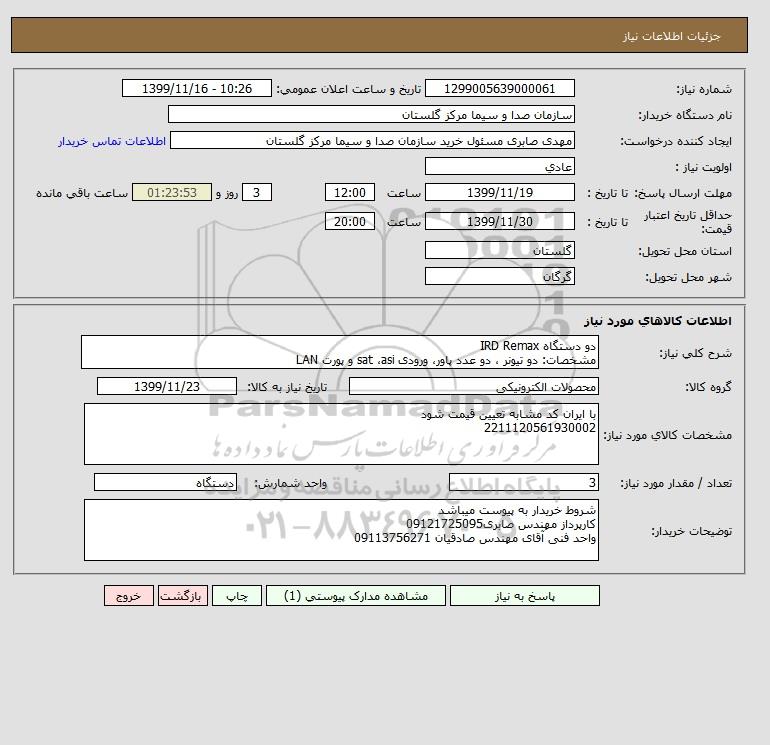Screen dimensions: 770x745
Task: Click تعداد / مقدار مورد نیاز label
Action: click(x=676, y=483)
